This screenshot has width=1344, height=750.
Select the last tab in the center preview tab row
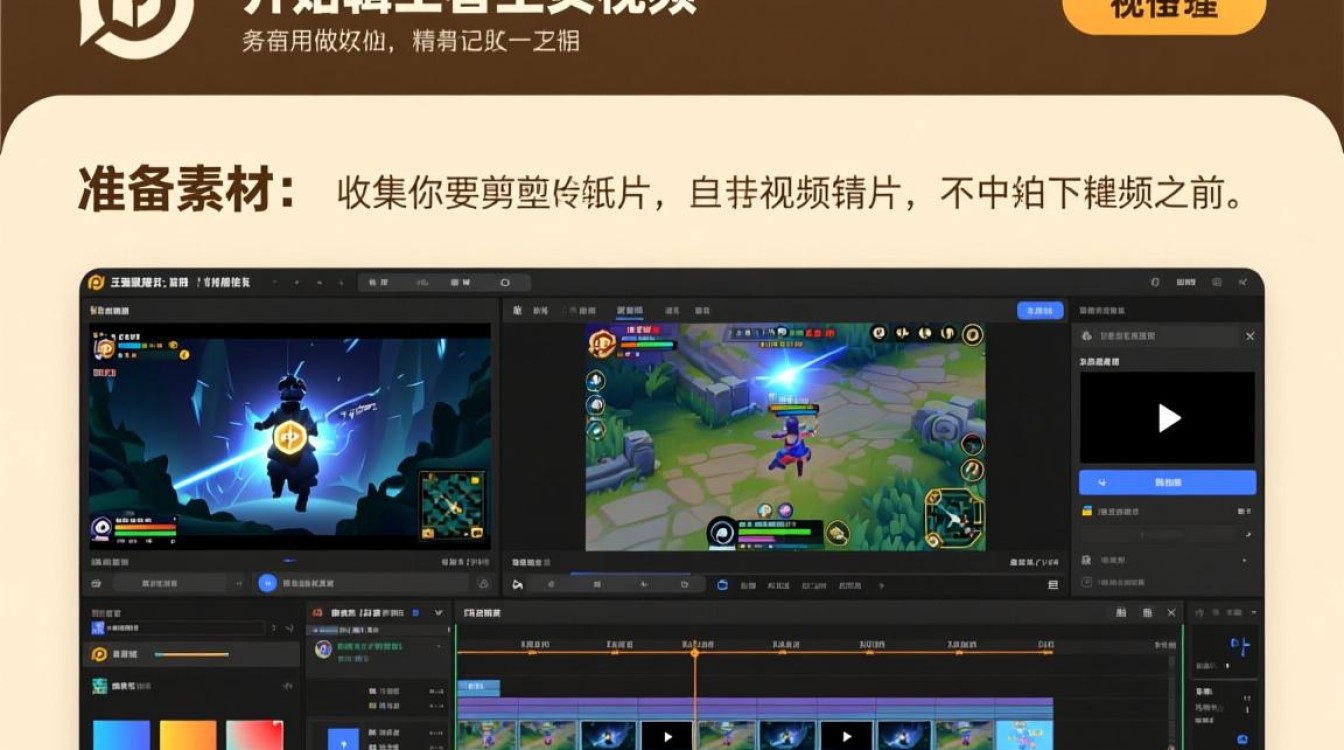pos(703,311)
